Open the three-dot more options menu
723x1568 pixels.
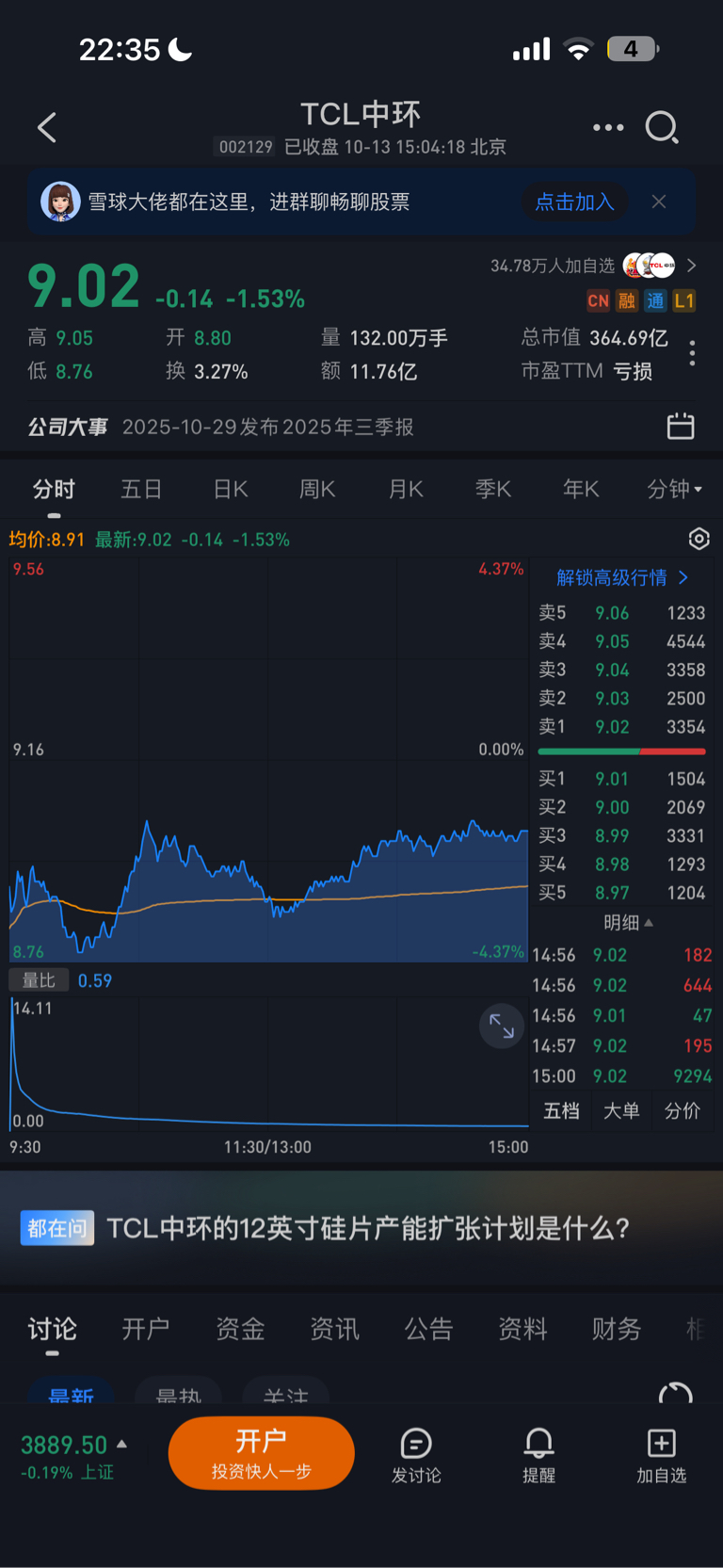click(608, 127)
